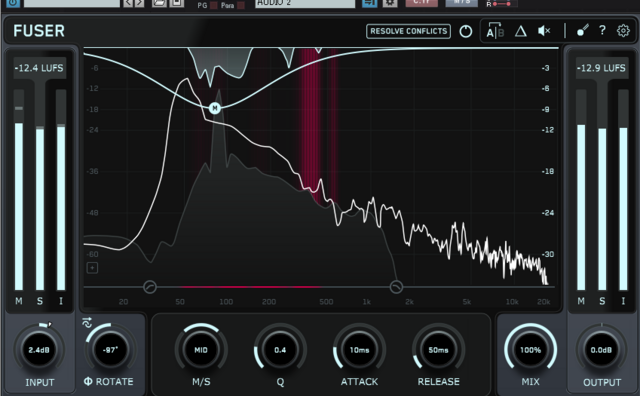Toggle the plugin bypass power icon
The height and width of the screenshot is (396, 640).
[x=466, y=31]
